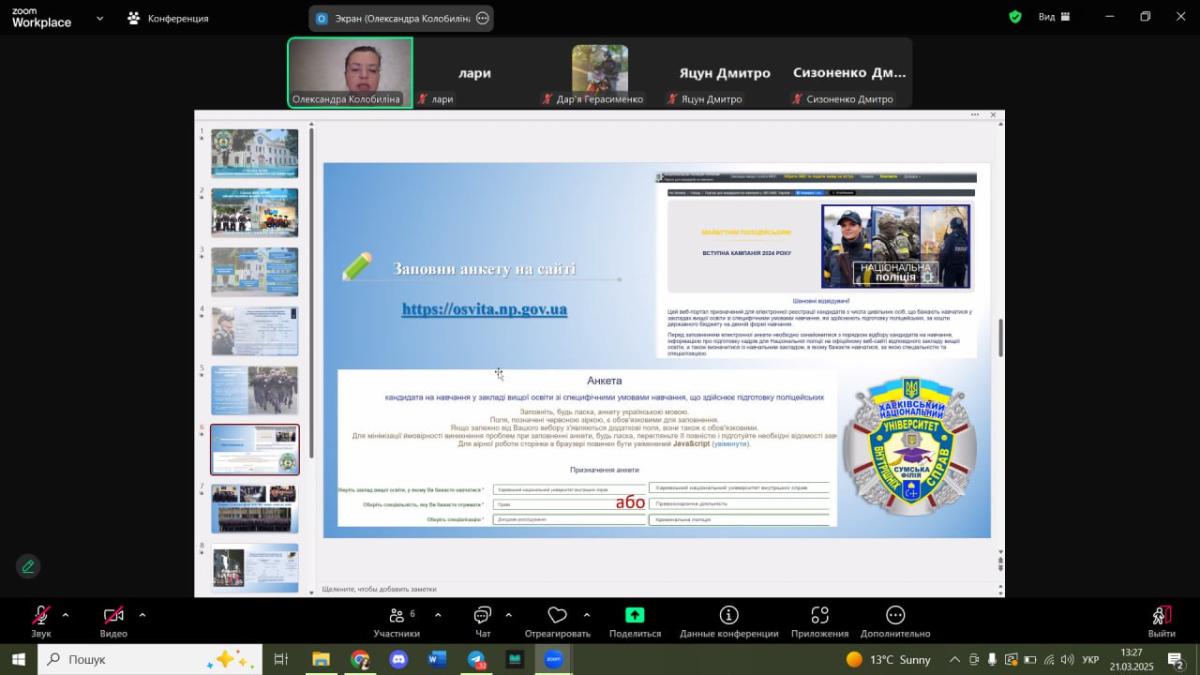This screenshot has width=1200, height=675.
Task: Open shared screen options ellipsis
Action: [x=483, y=18]
